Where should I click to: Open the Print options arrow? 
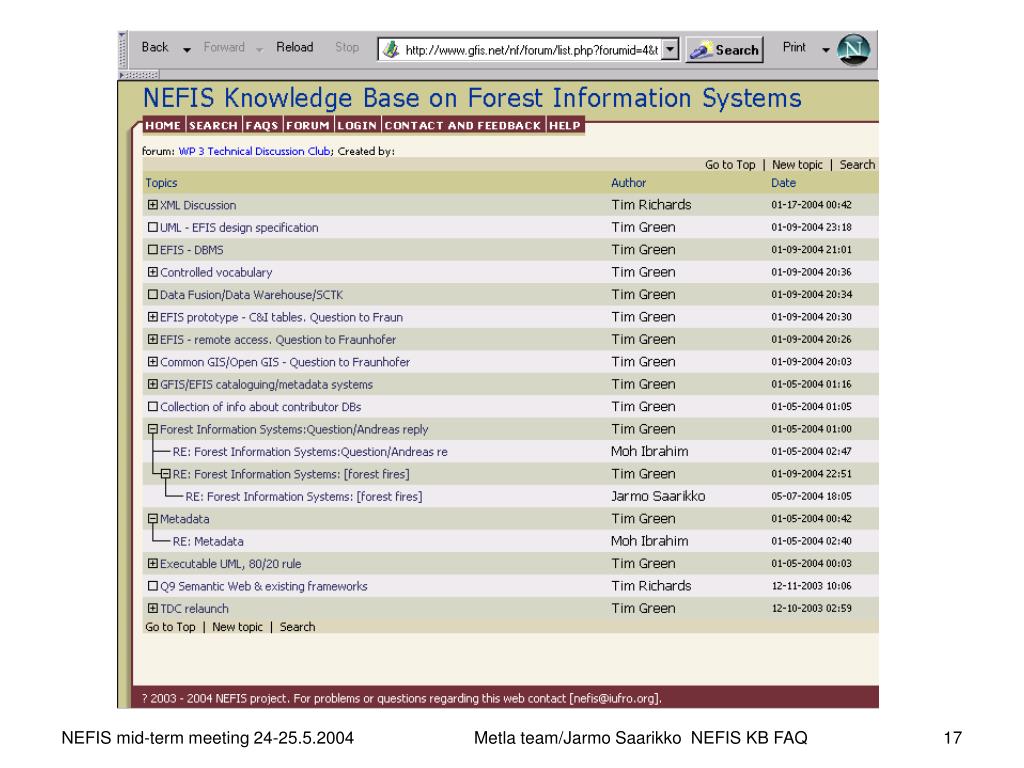pos(825,50)
